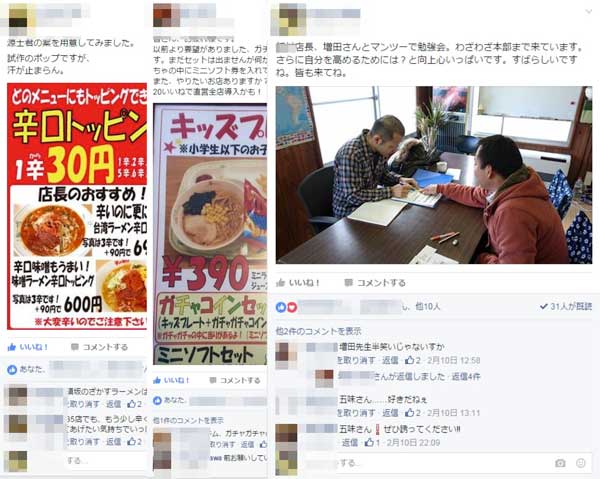Open the emoji picker smiley icon
Viewport: 600px width, 479px height.
(x=580, y=463)
